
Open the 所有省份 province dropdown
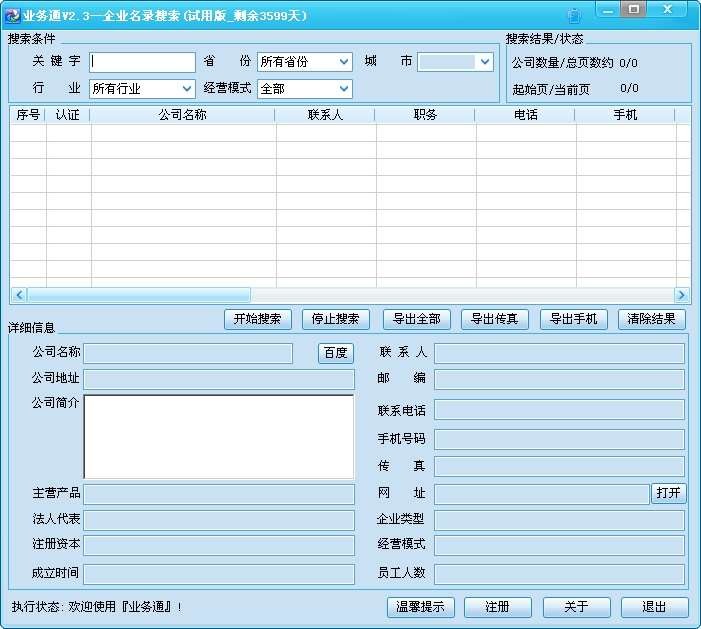tap(305, 62)
